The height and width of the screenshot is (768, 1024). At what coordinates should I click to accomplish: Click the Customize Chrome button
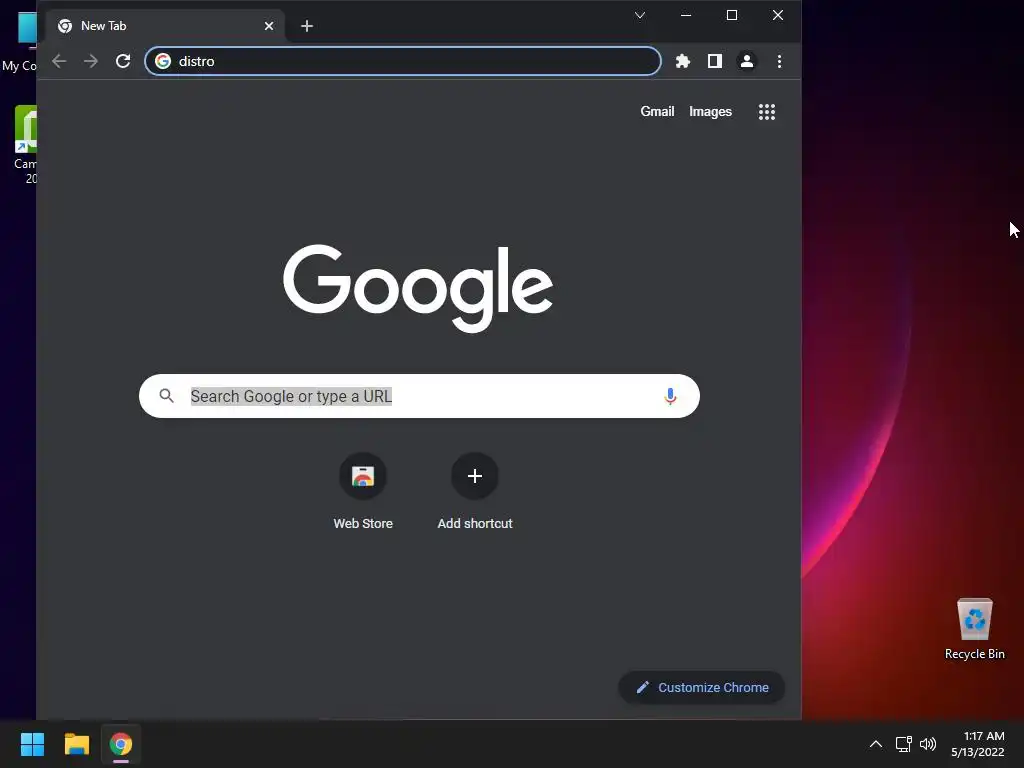click(x=702, y=688)
